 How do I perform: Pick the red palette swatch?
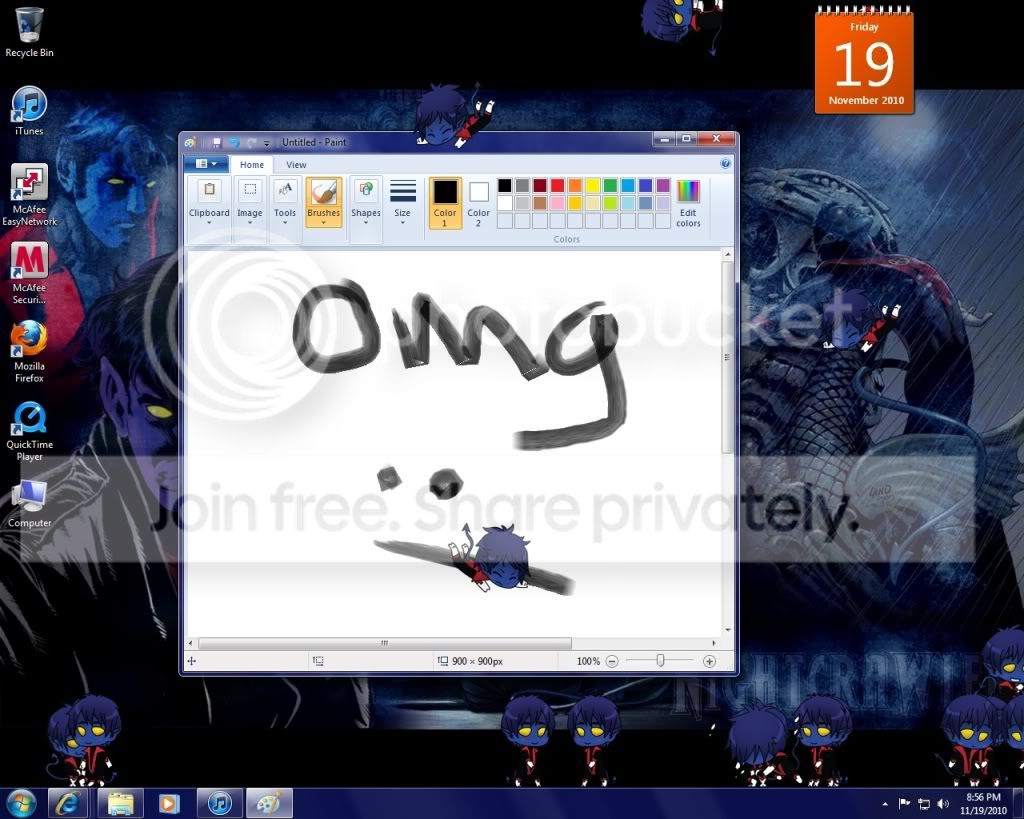point(558,185)
